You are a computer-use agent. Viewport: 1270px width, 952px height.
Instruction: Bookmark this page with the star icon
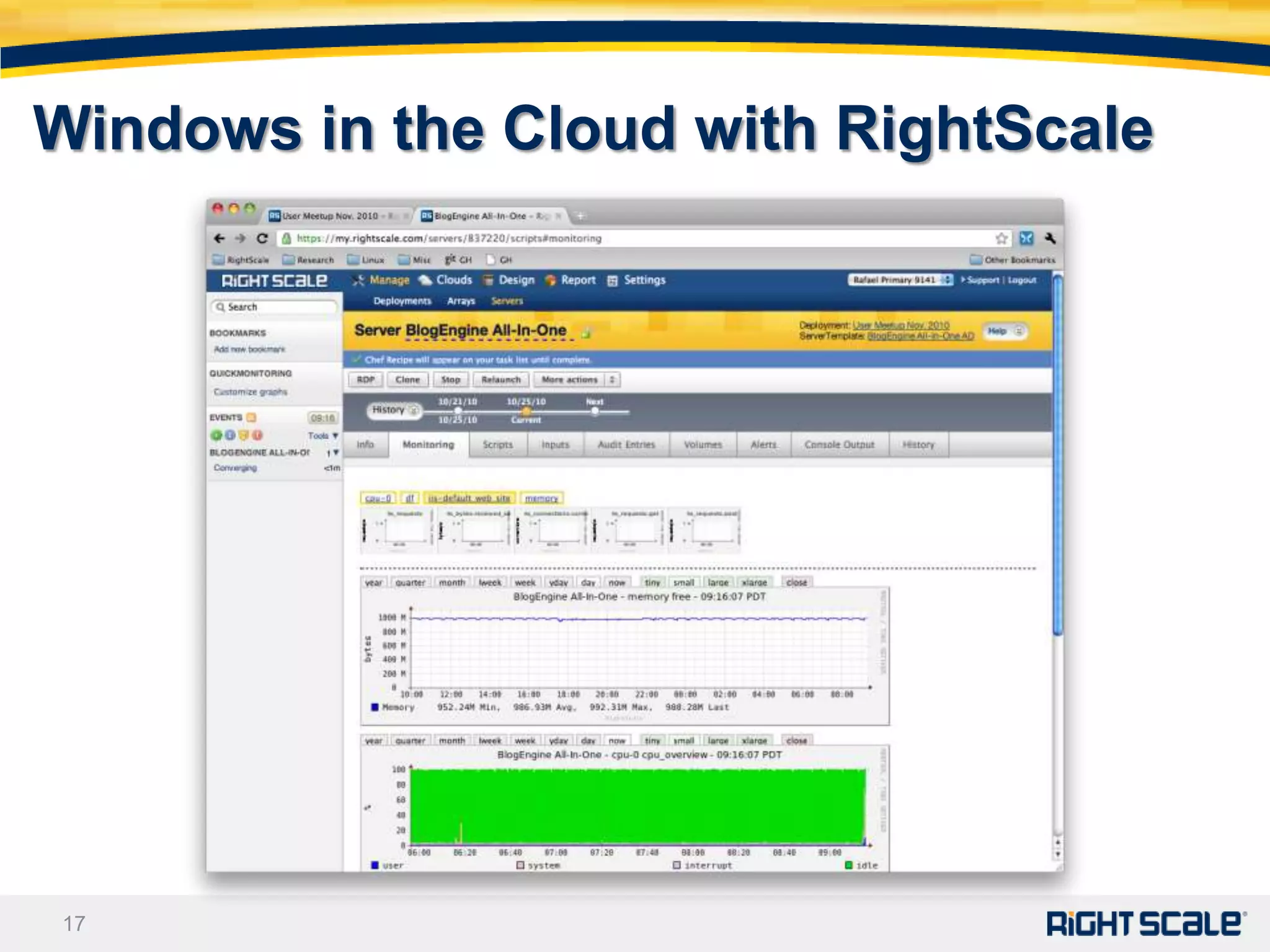tap(1001, 238)
